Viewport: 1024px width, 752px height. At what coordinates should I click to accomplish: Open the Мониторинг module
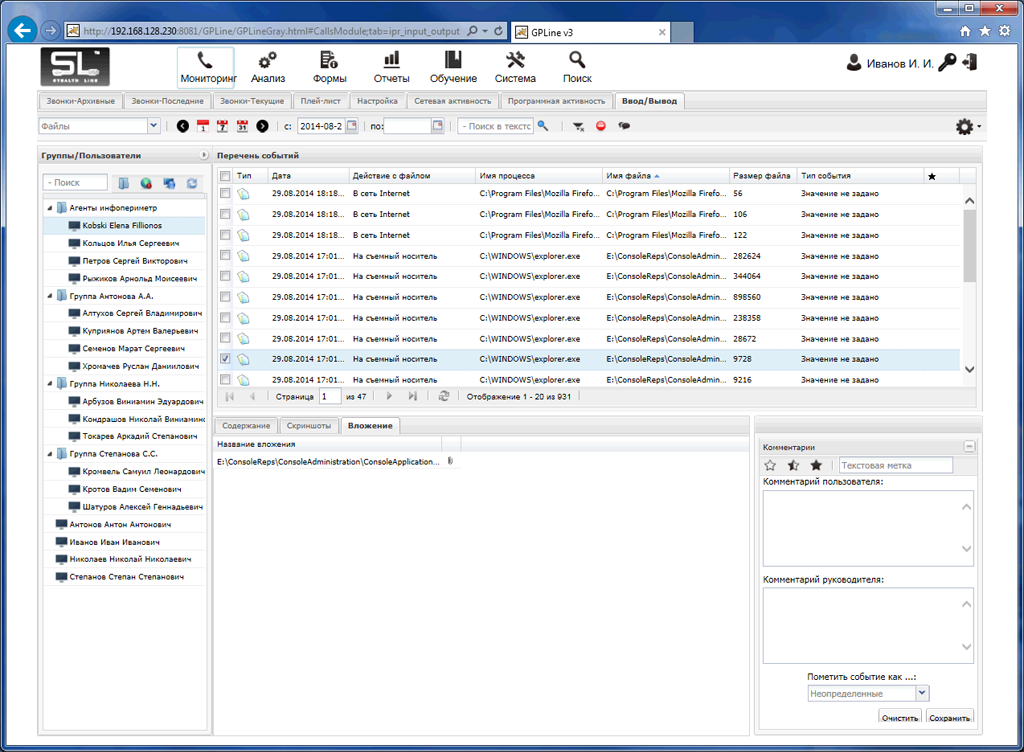pos(205,67)
